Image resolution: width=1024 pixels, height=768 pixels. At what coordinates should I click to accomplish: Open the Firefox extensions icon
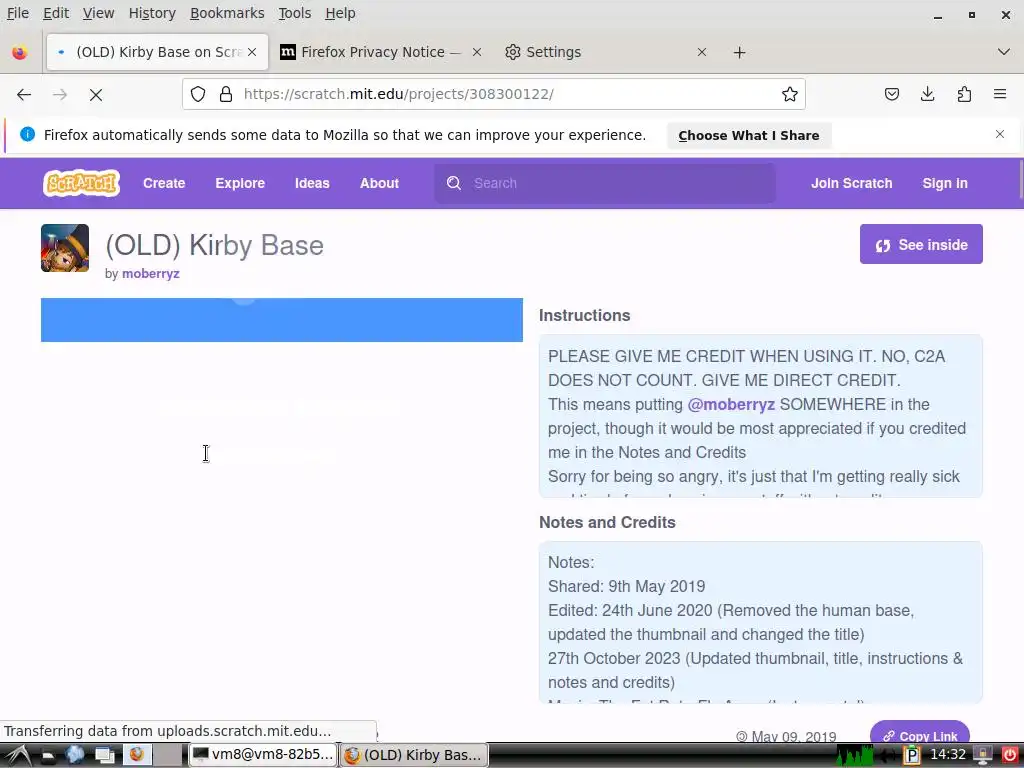[x=964, y=94]
